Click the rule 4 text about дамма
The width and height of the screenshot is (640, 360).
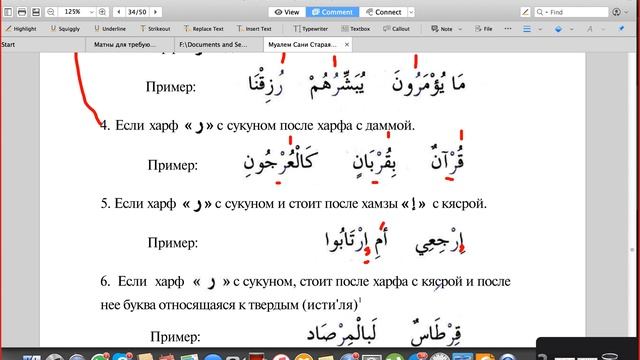258,125
